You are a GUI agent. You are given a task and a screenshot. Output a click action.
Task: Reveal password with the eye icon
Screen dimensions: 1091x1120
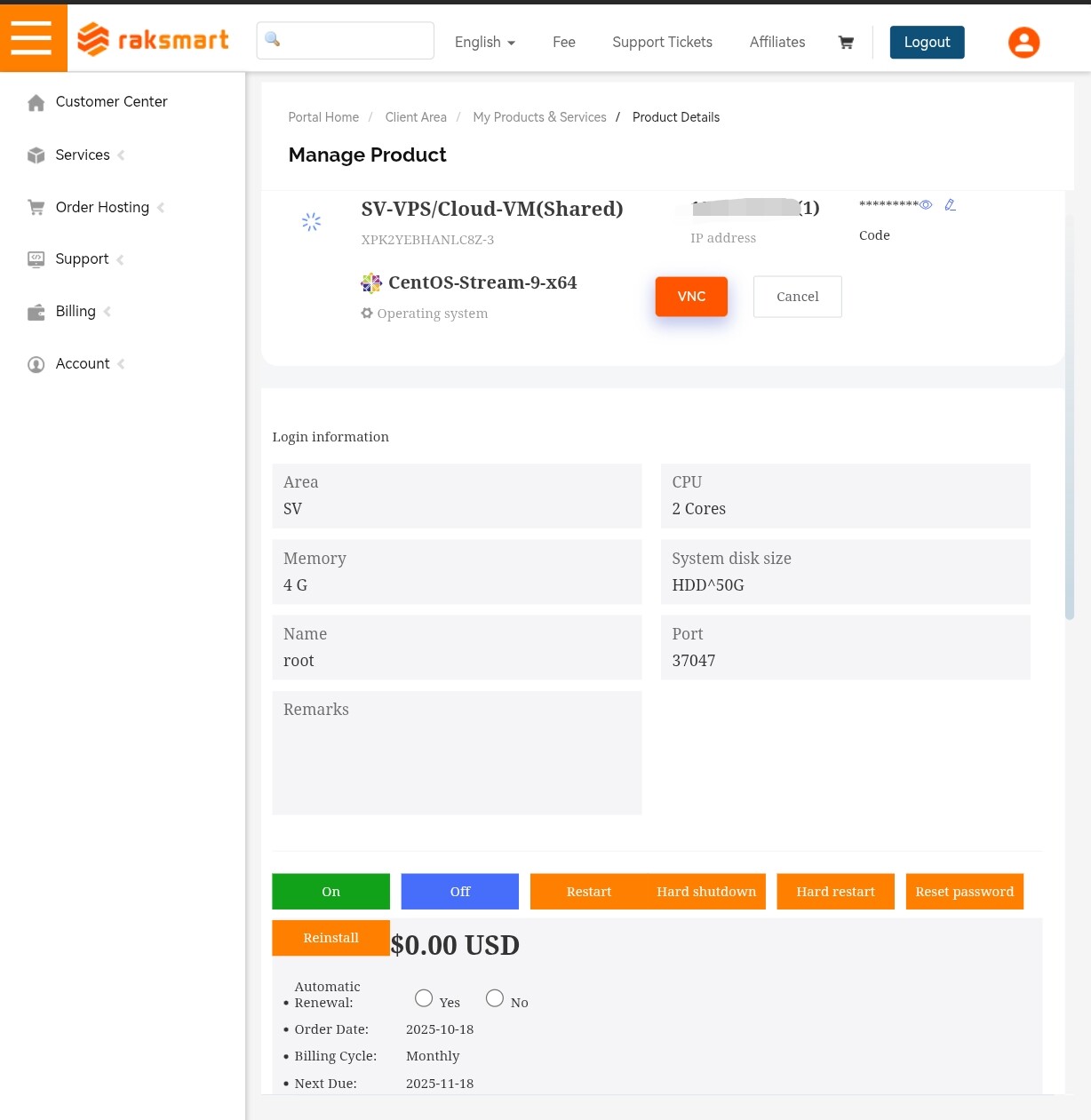point(926,205)
